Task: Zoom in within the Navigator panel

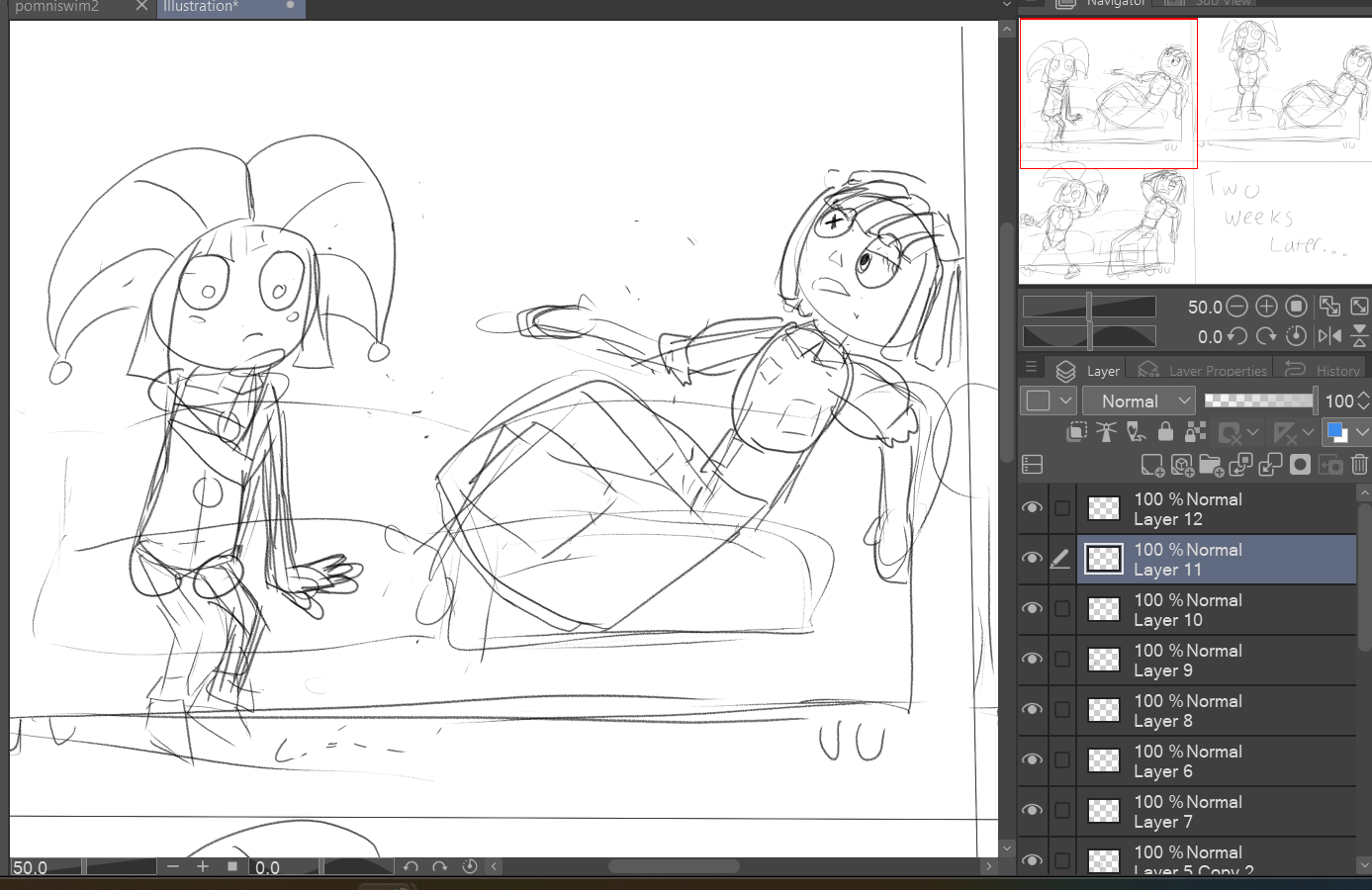Action: [x=1266, y=307]
